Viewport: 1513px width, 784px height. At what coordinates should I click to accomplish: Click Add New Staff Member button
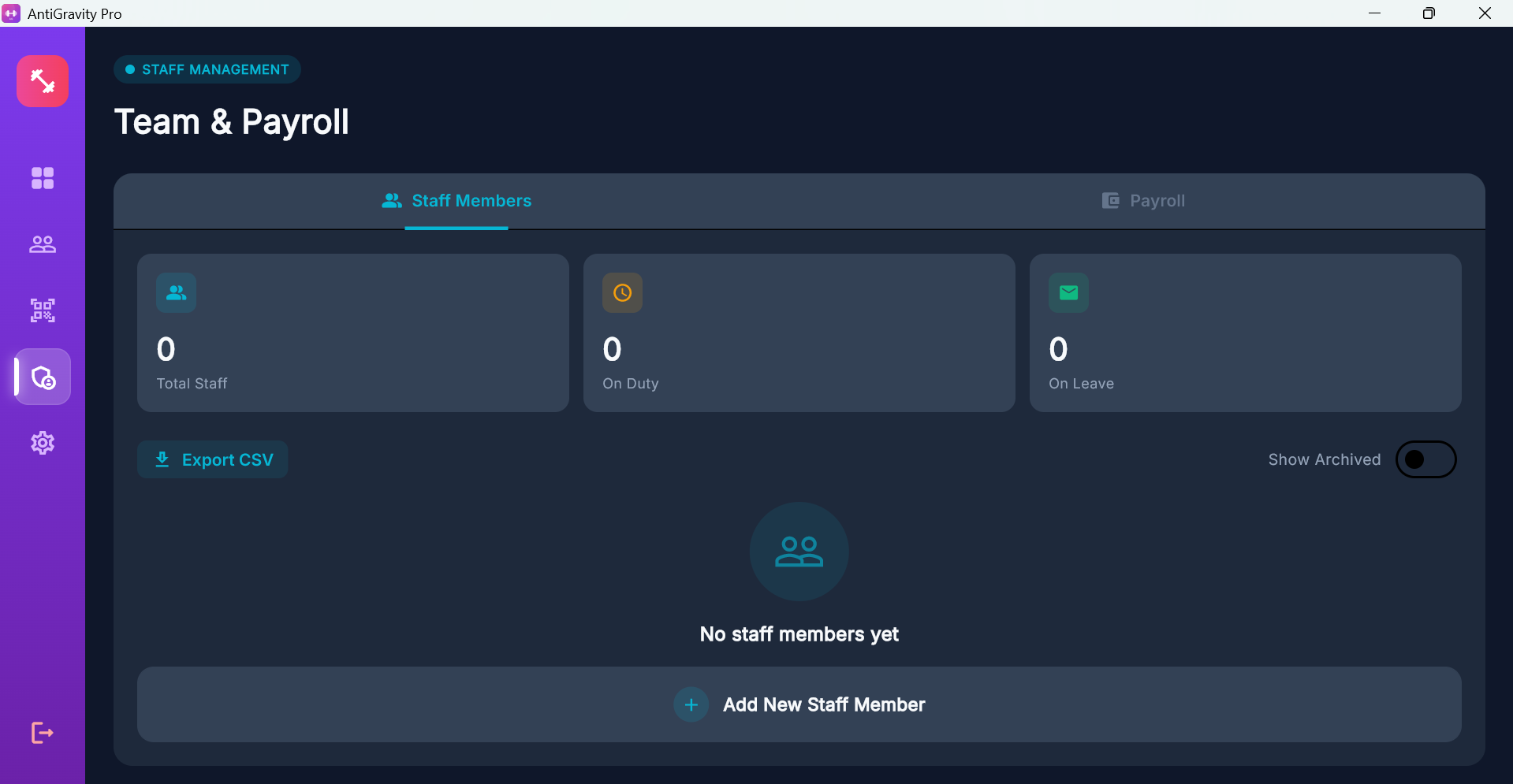click(823, 704)
